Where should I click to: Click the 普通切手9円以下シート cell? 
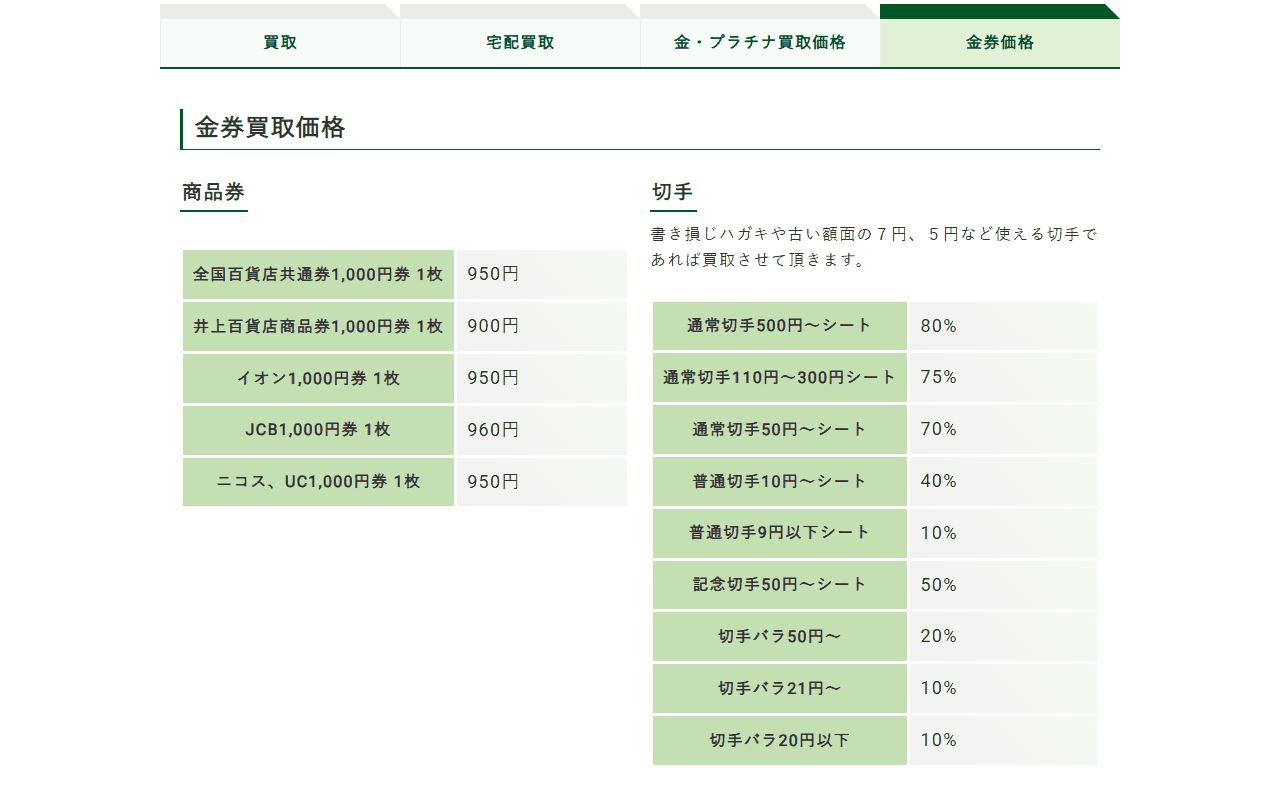coord(780,533)
